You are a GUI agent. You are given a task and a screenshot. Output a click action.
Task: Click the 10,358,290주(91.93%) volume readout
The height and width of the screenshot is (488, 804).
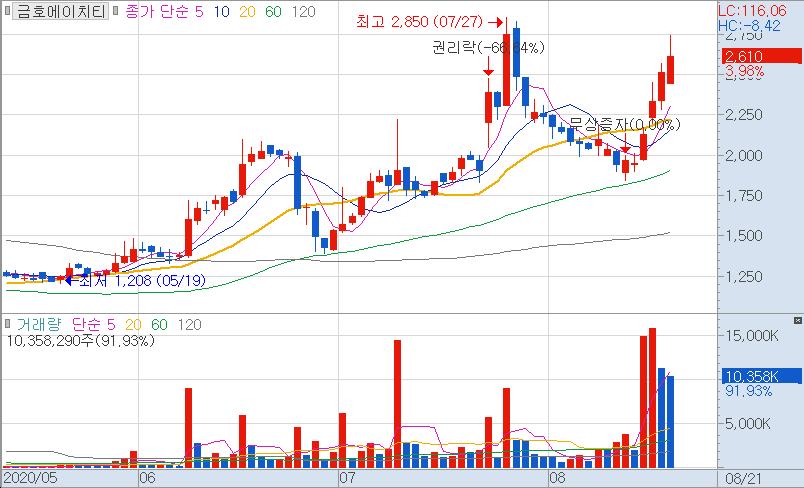pos(81,341)
